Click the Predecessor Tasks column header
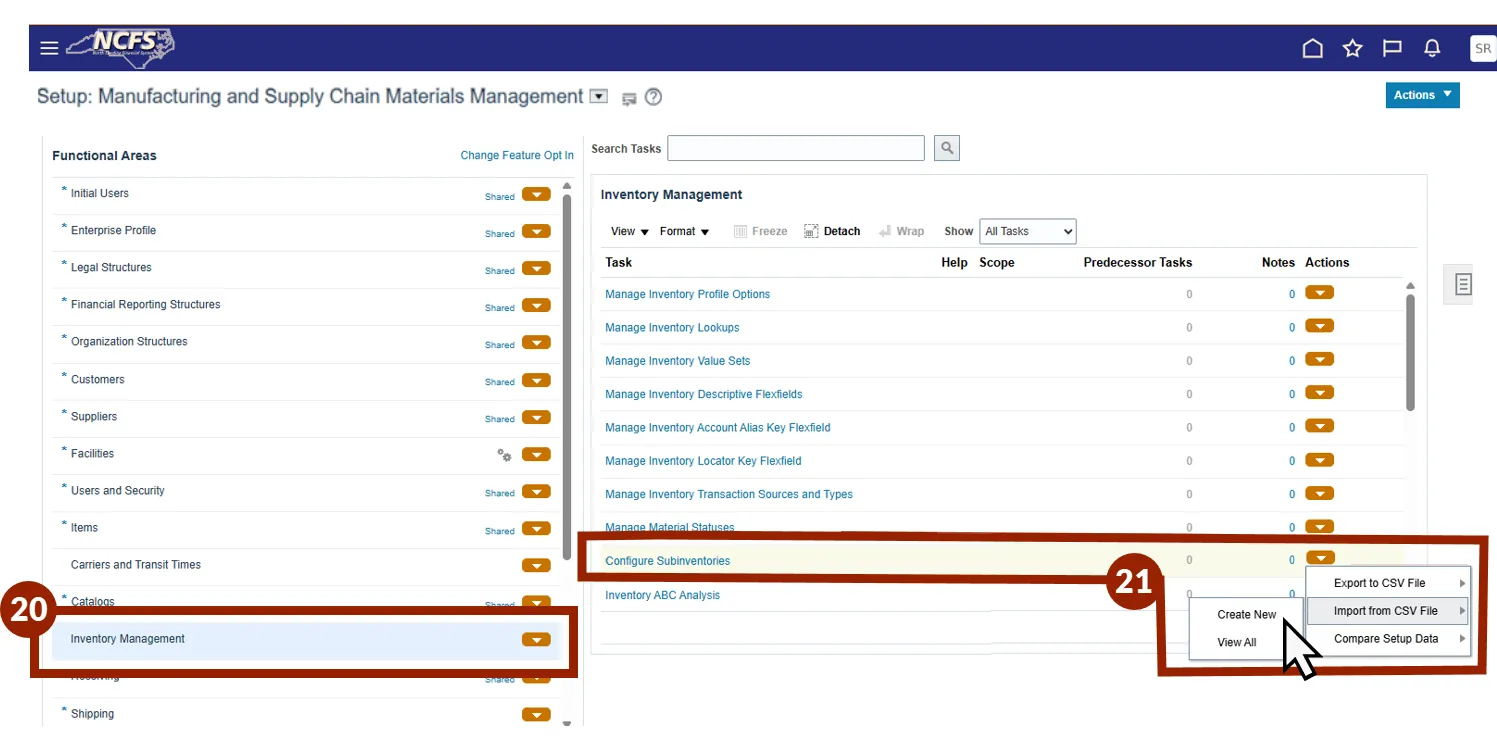Screen dimensions: 1497x737 tap(1138, 263)
